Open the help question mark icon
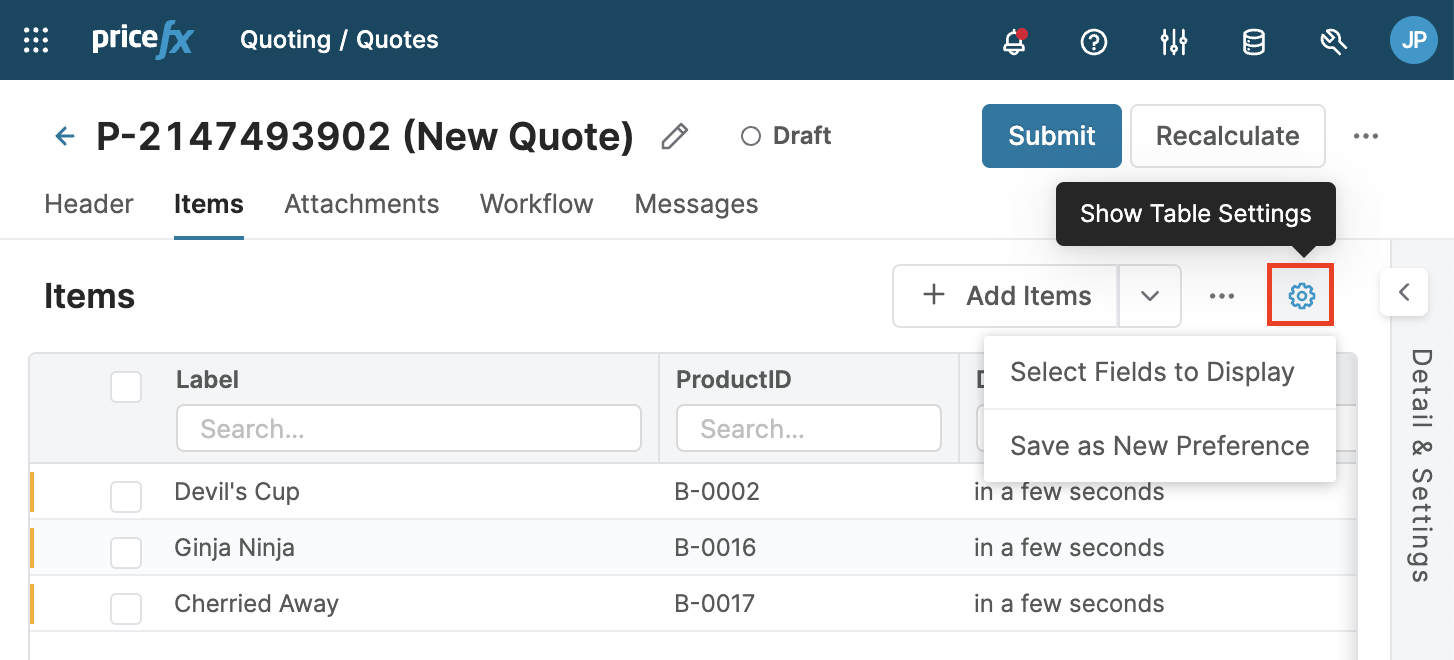This screenshot has width=1454, height=660. [x=1094, y=41]
